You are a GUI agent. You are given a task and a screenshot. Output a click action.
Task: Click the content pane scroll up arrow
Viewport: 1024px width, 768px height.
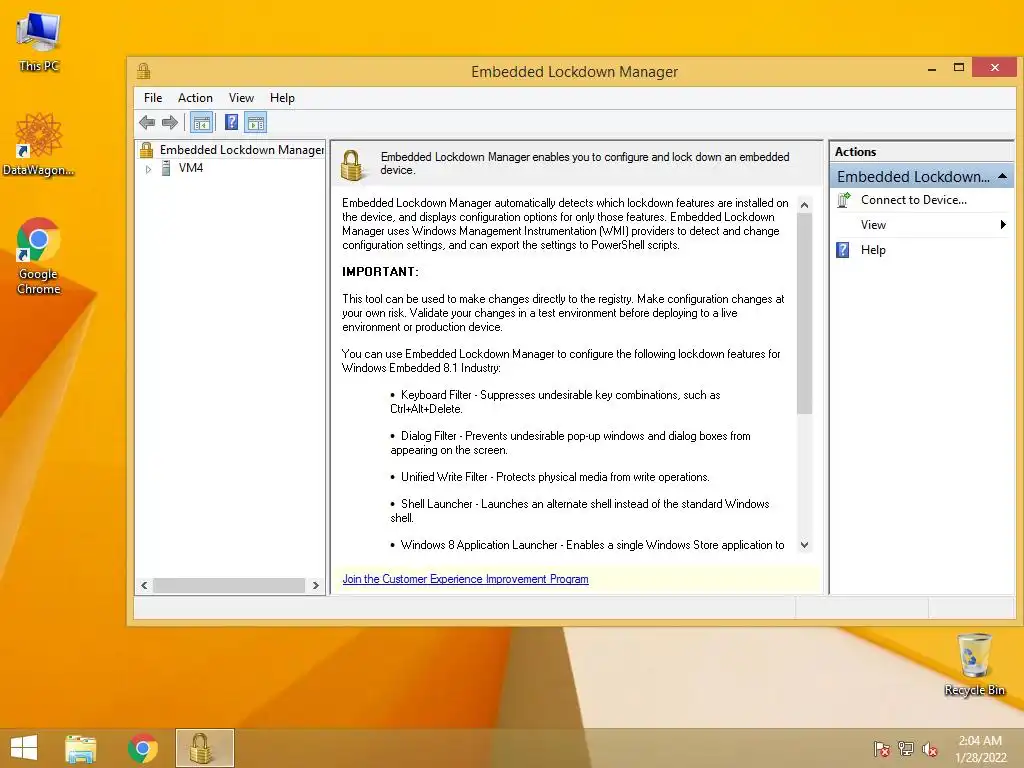tap(805, 205)
